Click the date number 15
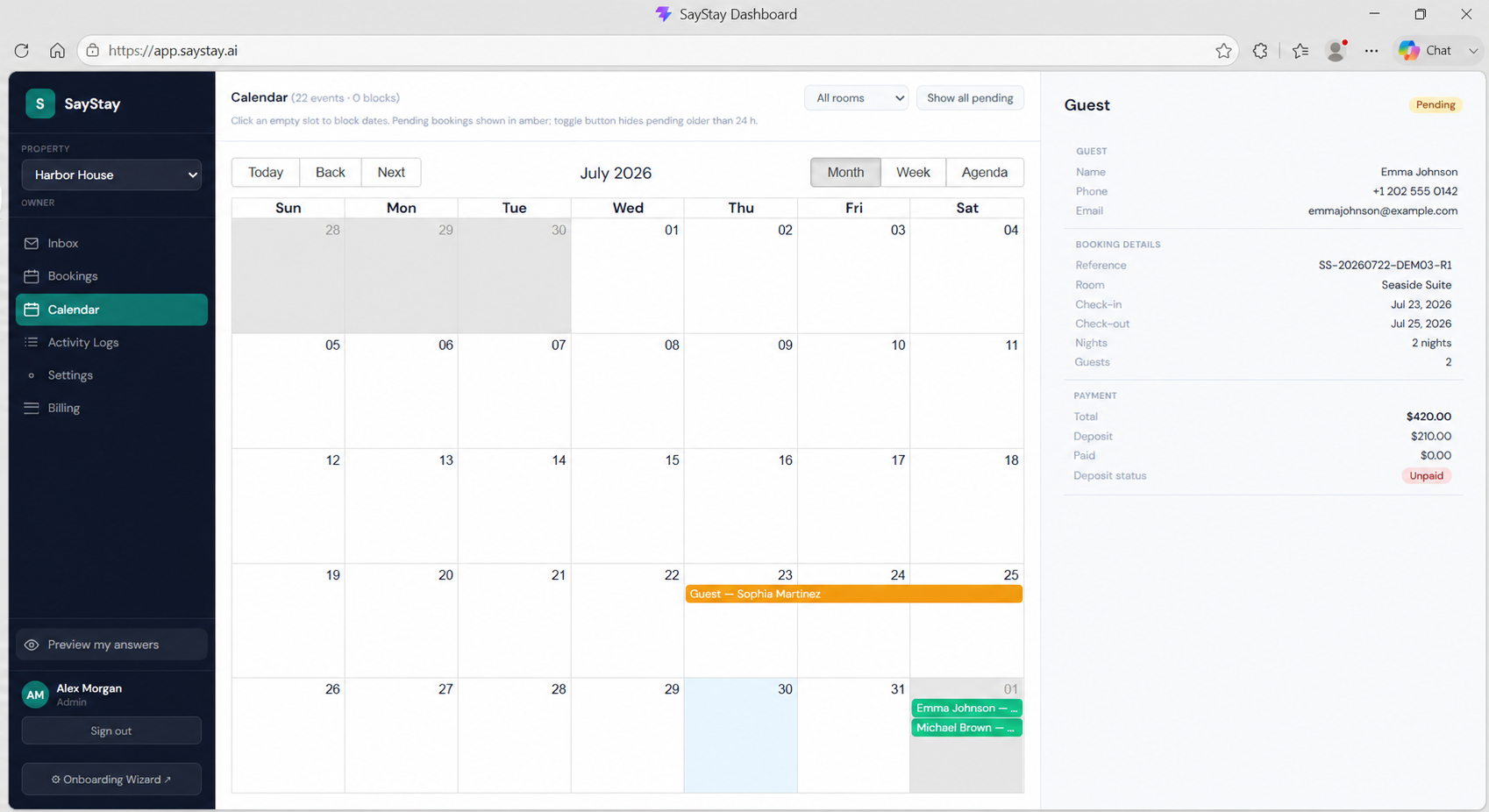The image size is (1489, 812). point(672,460)
